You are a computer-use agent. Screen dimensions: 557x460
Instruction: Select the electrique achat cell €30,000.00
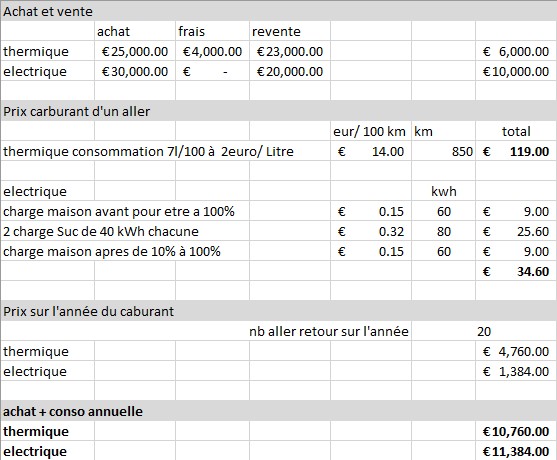(x=135, y=71)
